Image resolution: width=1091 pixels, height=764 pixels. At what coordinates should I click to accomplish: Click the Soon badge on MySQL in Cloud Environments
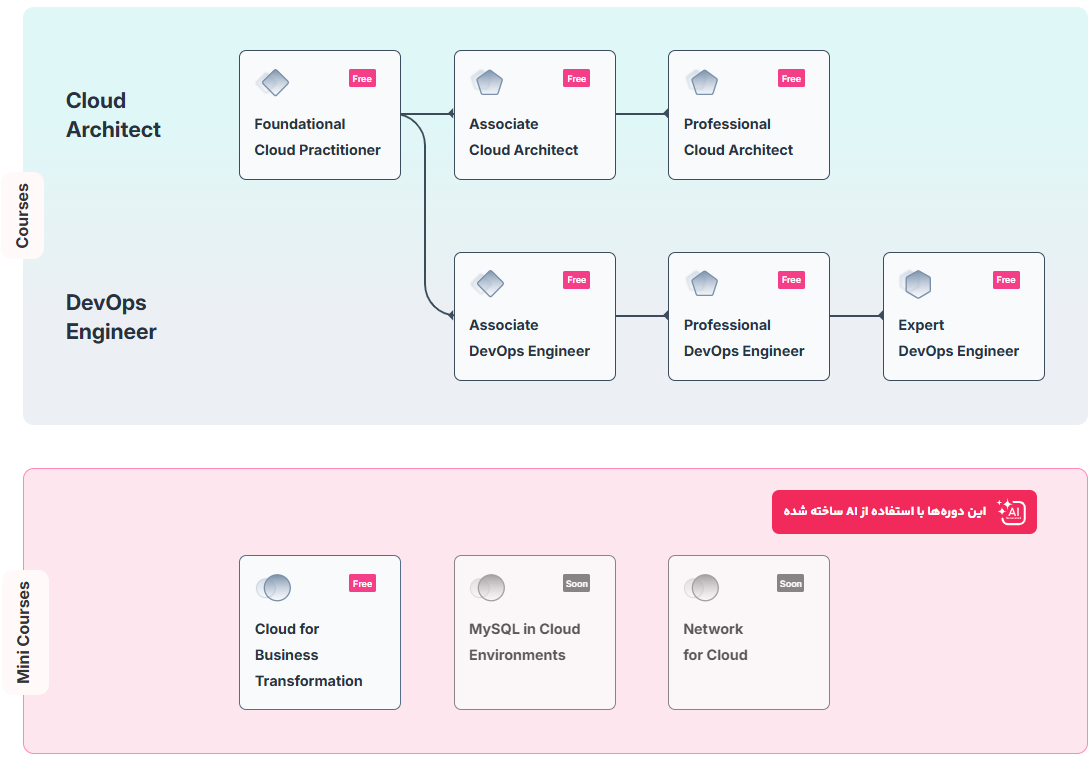[x=576, y=584]
